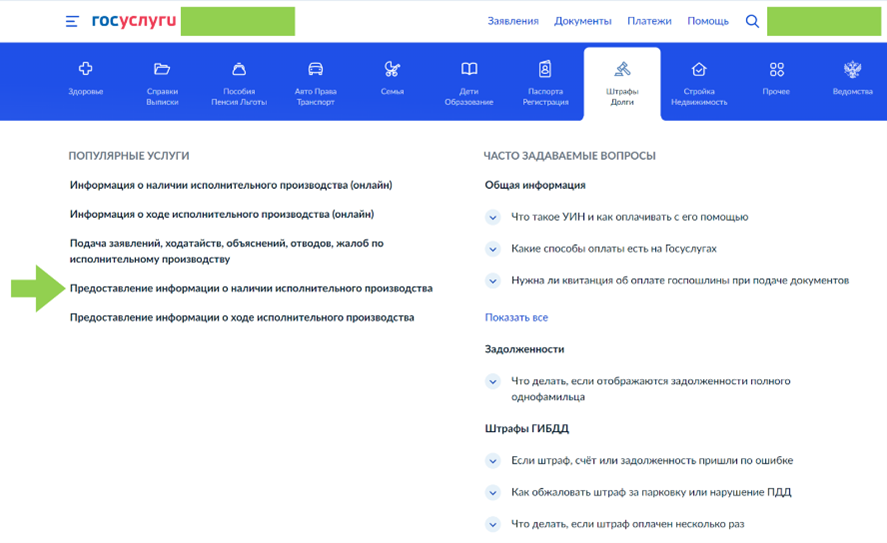
Task: Expand the question about payment methods on Госуслуги
Action: click(492, 249)
